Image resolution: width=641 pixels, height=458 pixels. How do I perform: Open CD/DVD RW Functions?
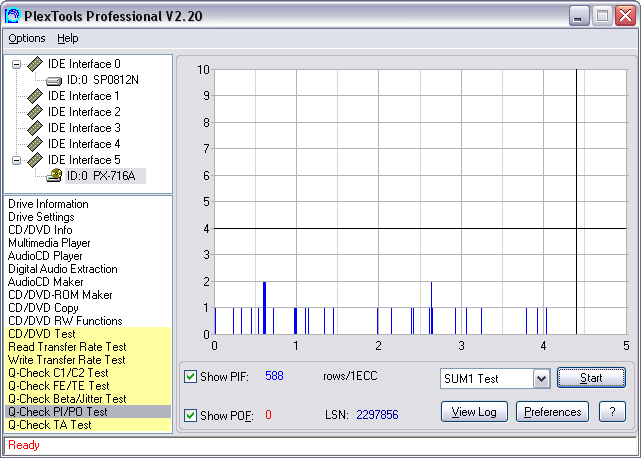coord(65,321)
